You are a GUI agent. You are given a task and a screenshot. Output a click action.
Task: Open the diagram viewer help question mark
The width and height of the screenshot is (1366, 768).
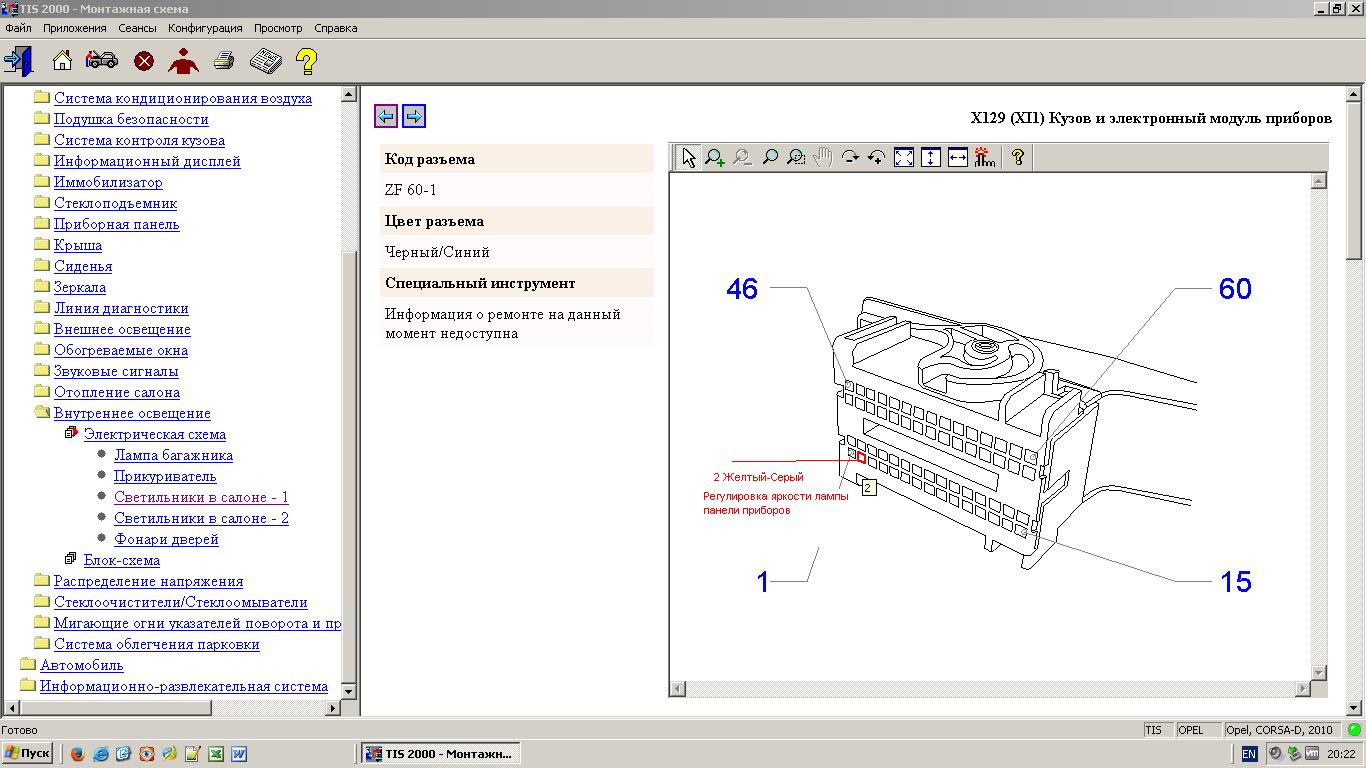pyautogui.click(x=1018, y=157)
